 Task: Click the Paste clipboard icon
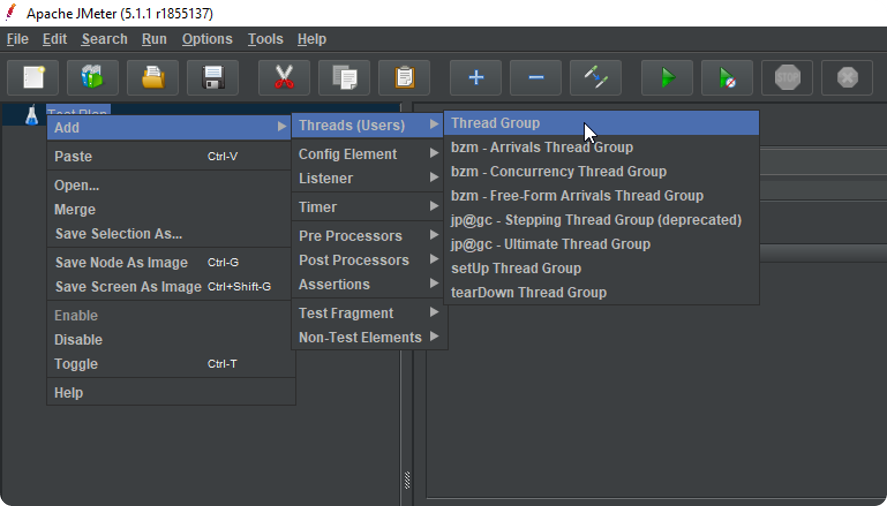(x=404, y=78)
